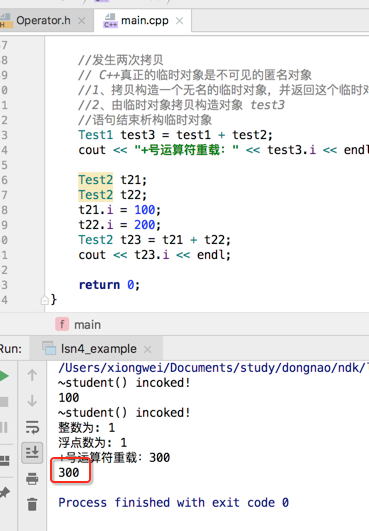Collapse the code block fold marker at closing brace
This screenshot has width=369, height=531.
tap(45, 300)
